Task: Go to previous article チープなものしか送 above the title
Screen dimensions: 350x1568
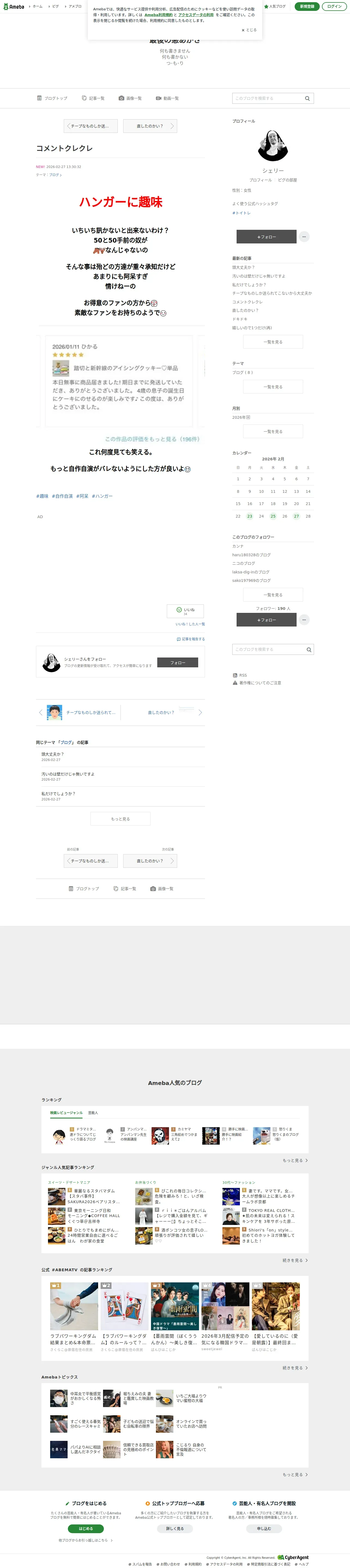Action: click(91, 126)
